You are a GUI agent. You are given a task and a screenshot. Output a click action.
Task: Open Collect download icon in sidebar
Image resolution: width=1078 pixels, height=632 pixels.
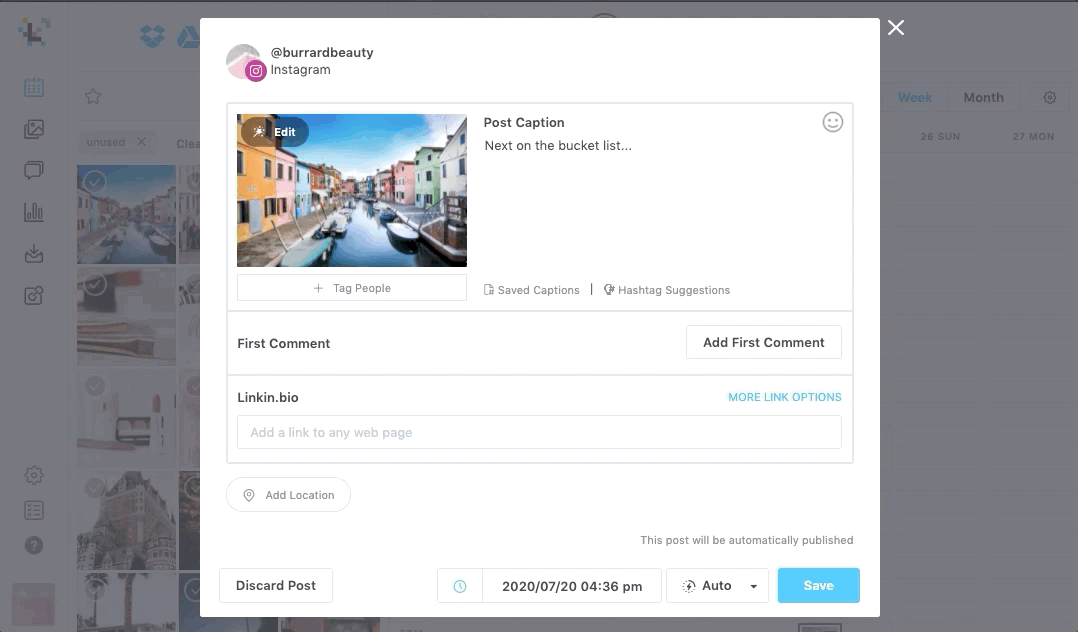click(x=34, y=254)
